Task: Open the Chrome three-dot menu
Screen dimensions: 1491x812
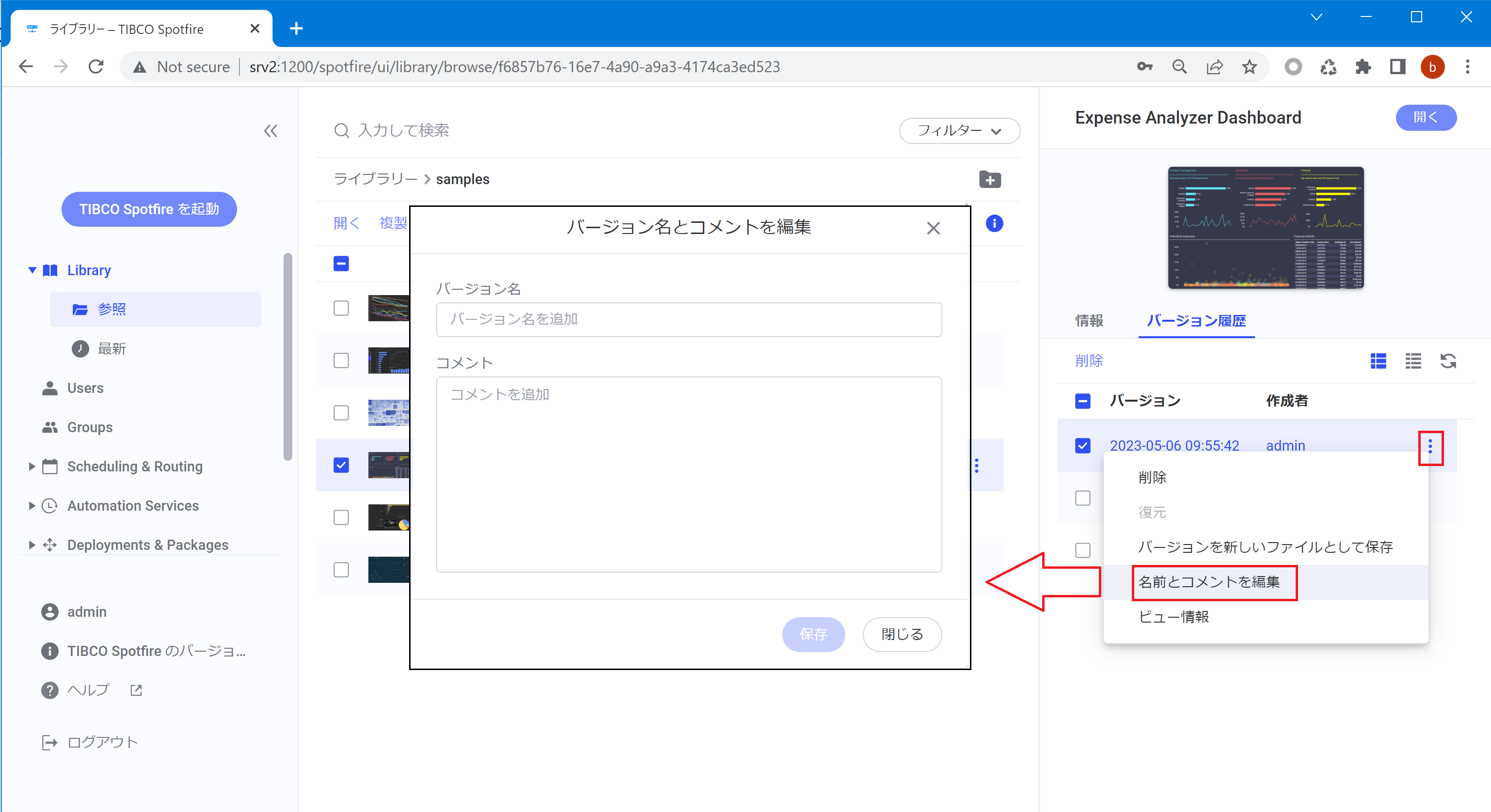Action: [x=1467, y=66]
